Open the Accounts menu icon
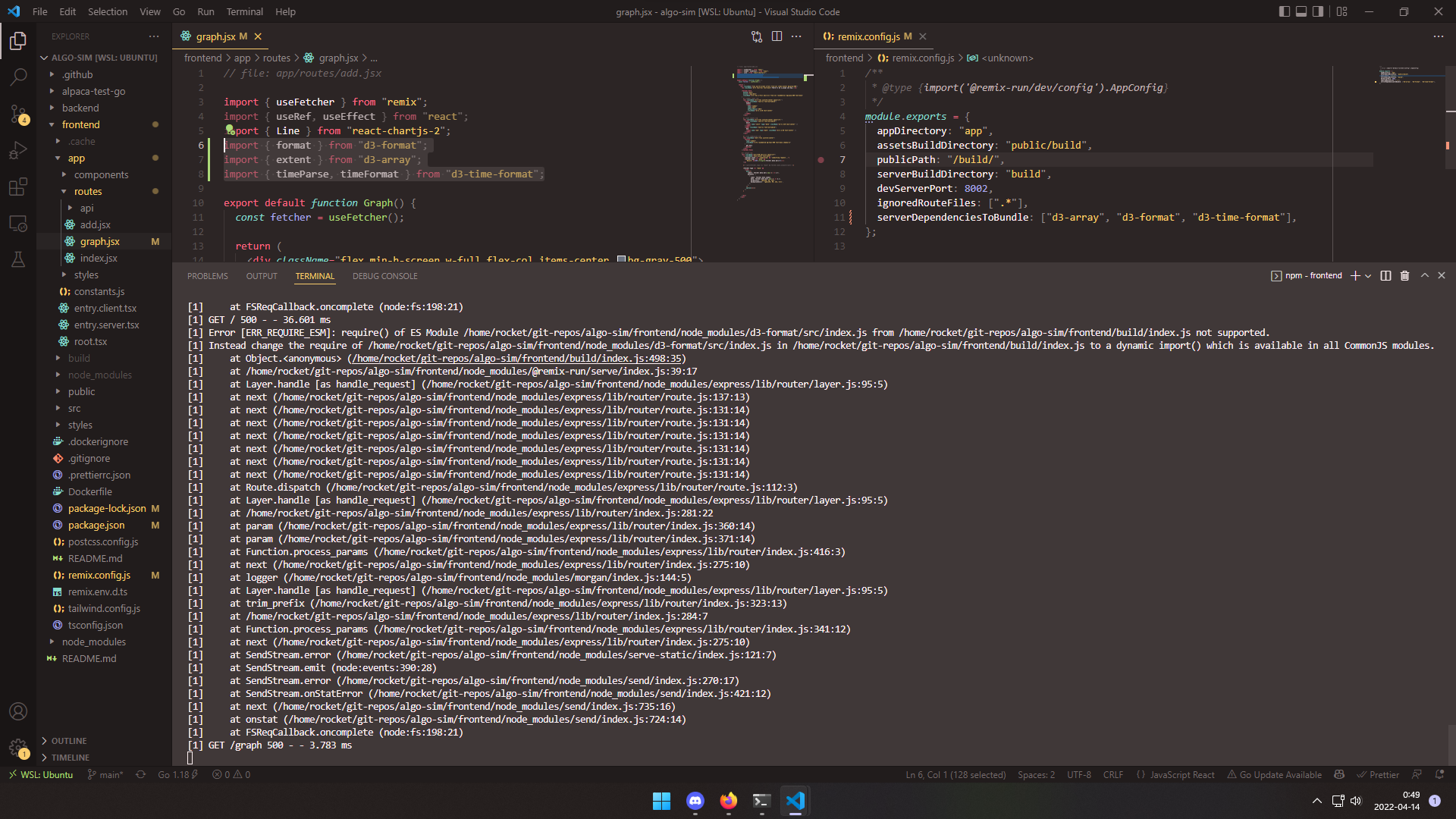Viewport: 1456px width, 819px height. (x=18, y=711)
